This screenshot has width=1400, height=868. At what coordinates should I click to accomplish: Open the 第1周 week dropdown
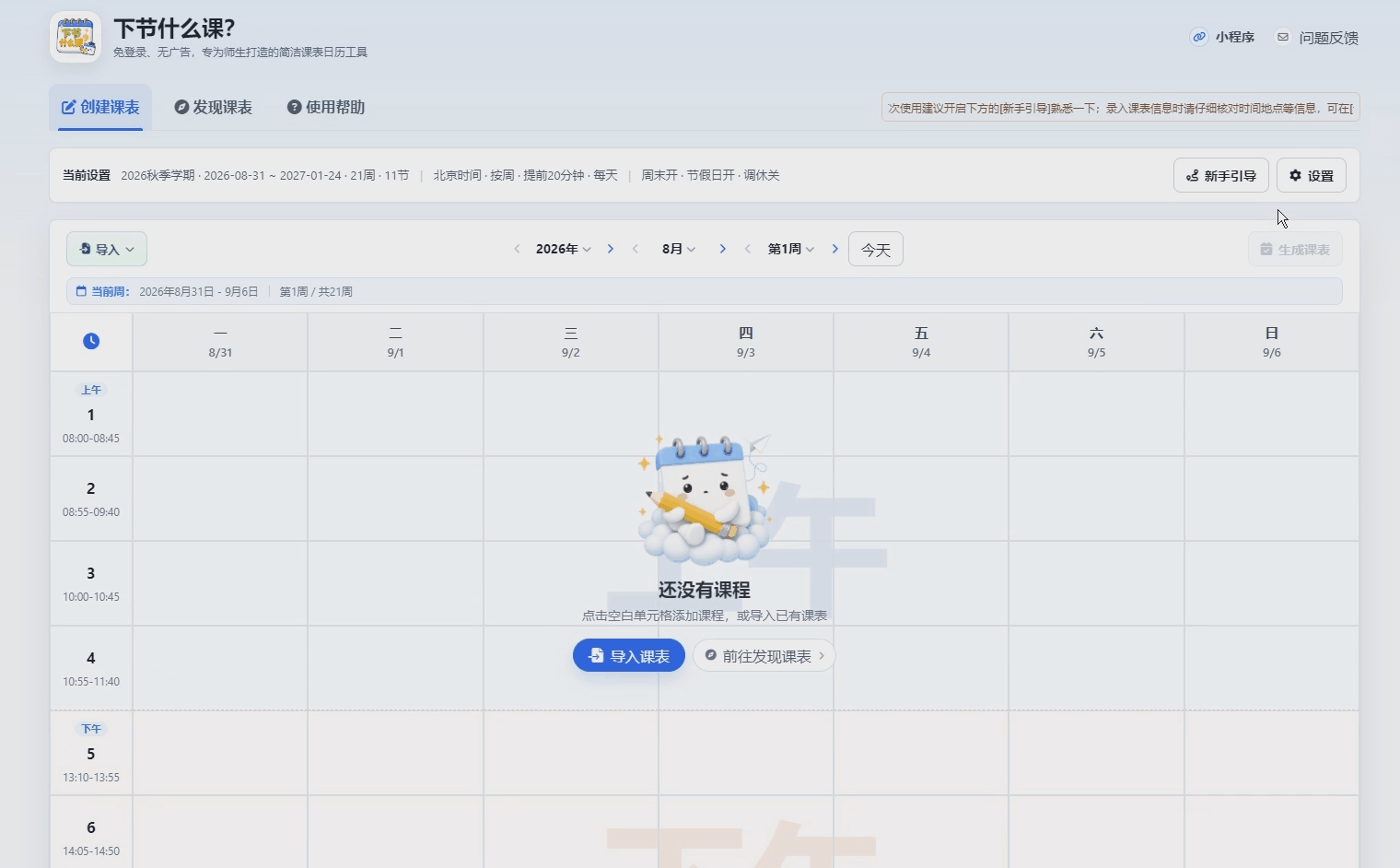791,249
